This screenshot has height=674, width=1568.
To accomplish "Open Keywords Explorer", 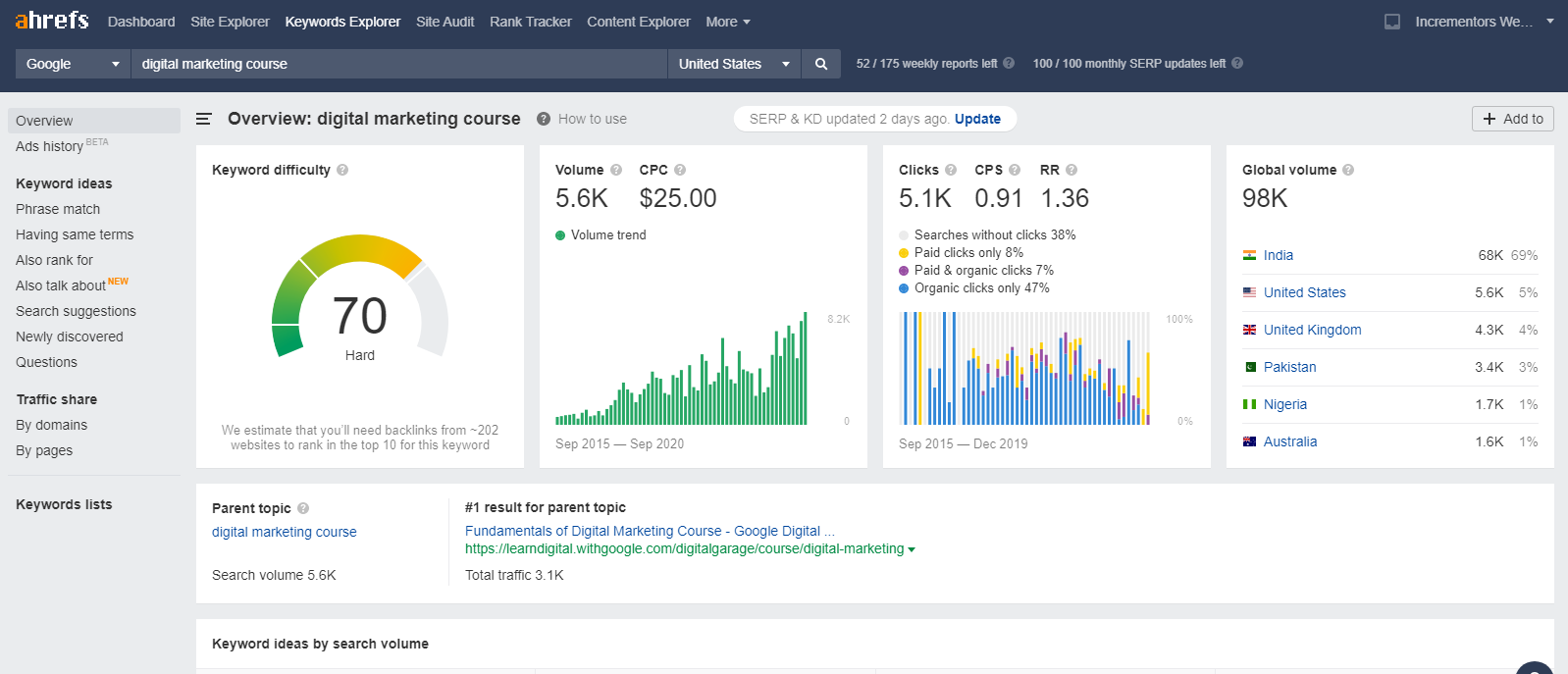I will pos(342,22).
